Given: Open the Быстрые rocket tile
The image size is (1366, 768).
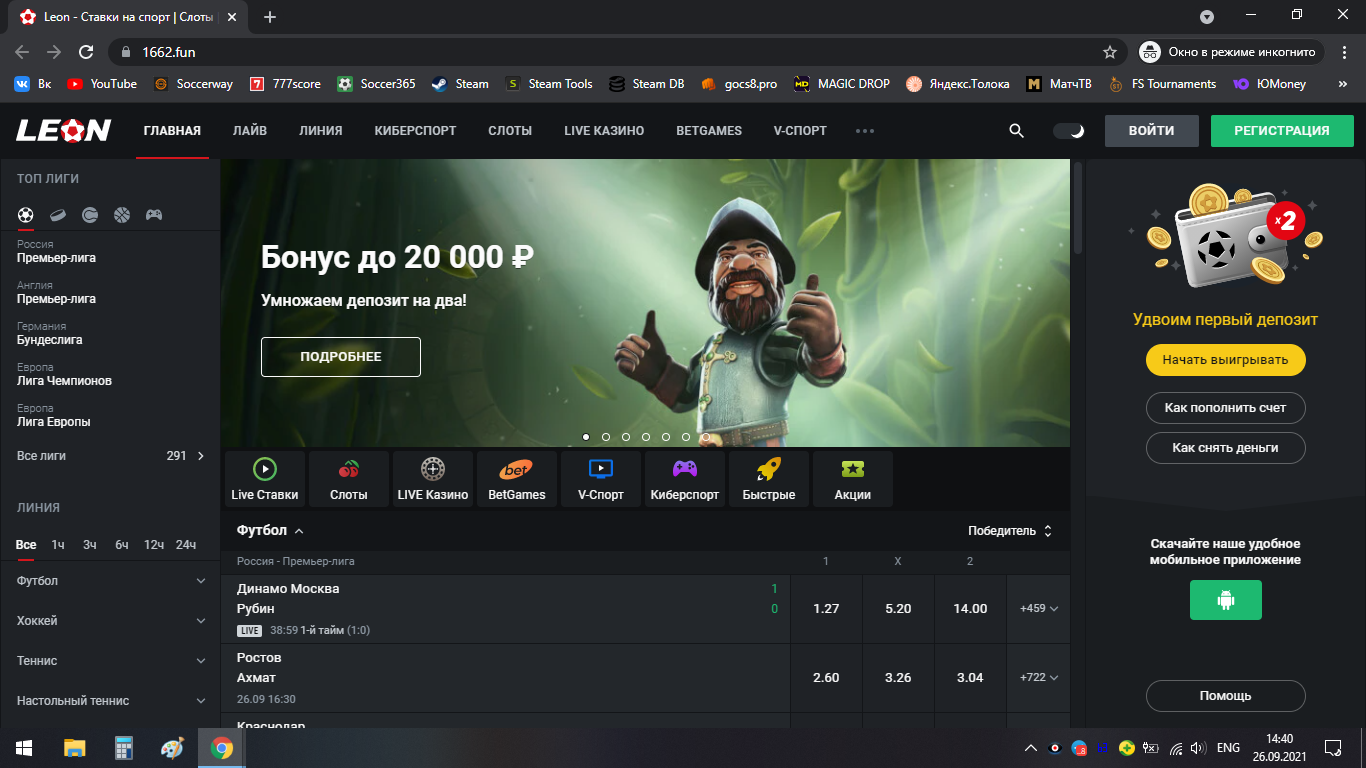Looking at the screenshot, I should tap(769, 479).
